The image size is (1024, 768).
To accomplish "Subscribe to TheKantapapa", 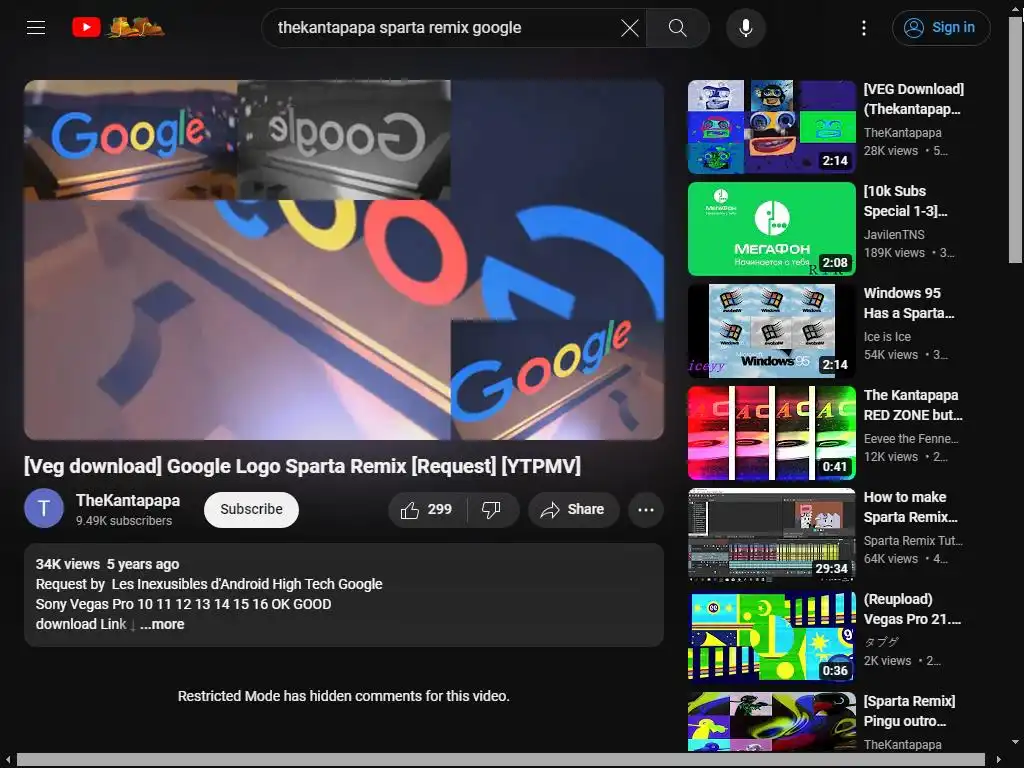I will 251,509.
